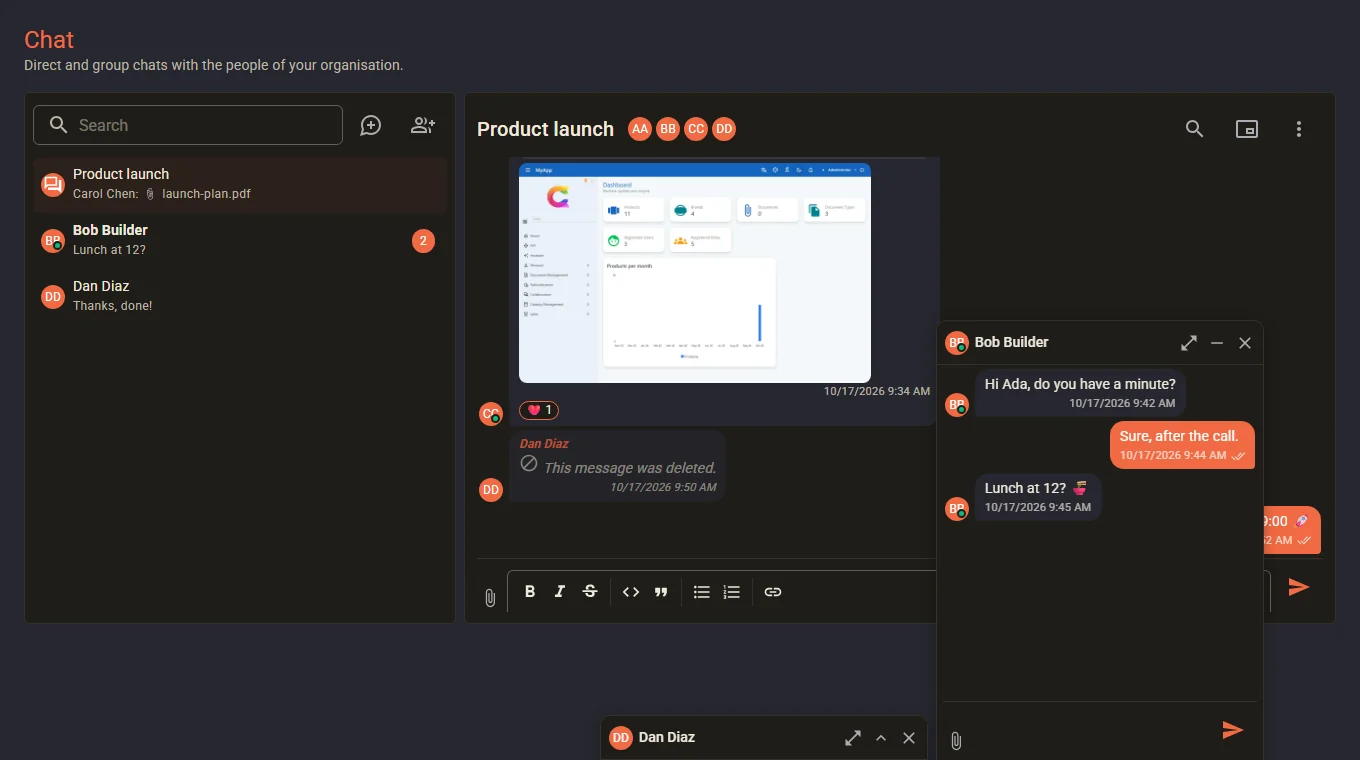Open the Dan Diaz conversation in the list
1360x760 pixels.
pos(240,296)
